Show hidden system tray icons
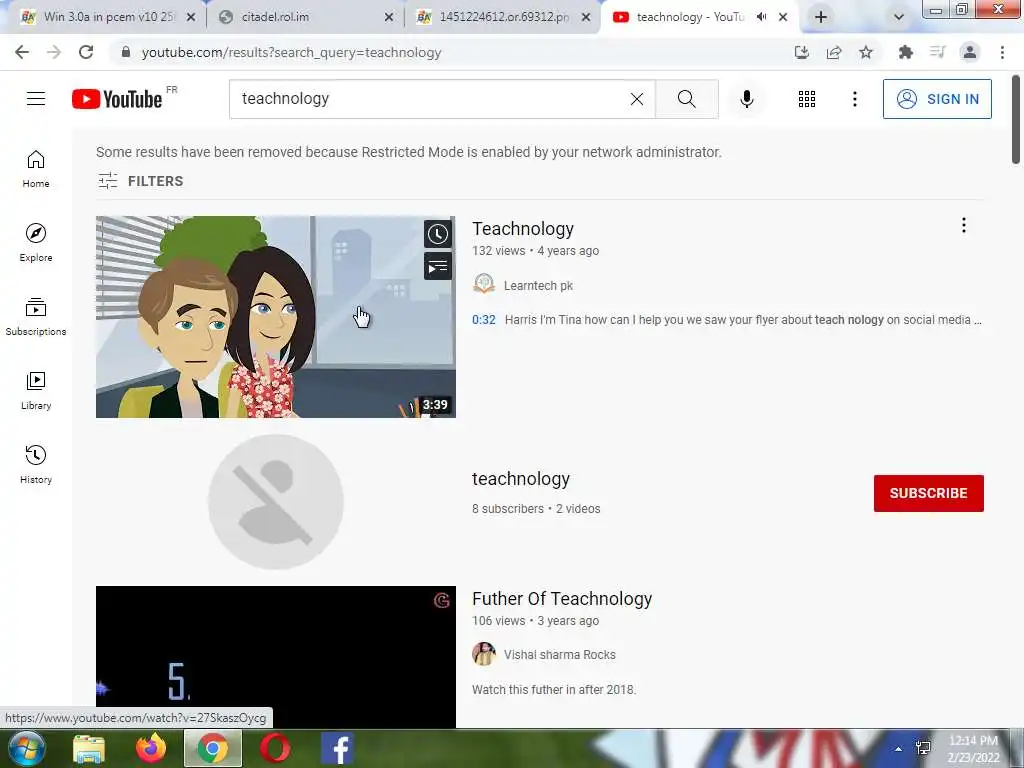 coord(898,749)
